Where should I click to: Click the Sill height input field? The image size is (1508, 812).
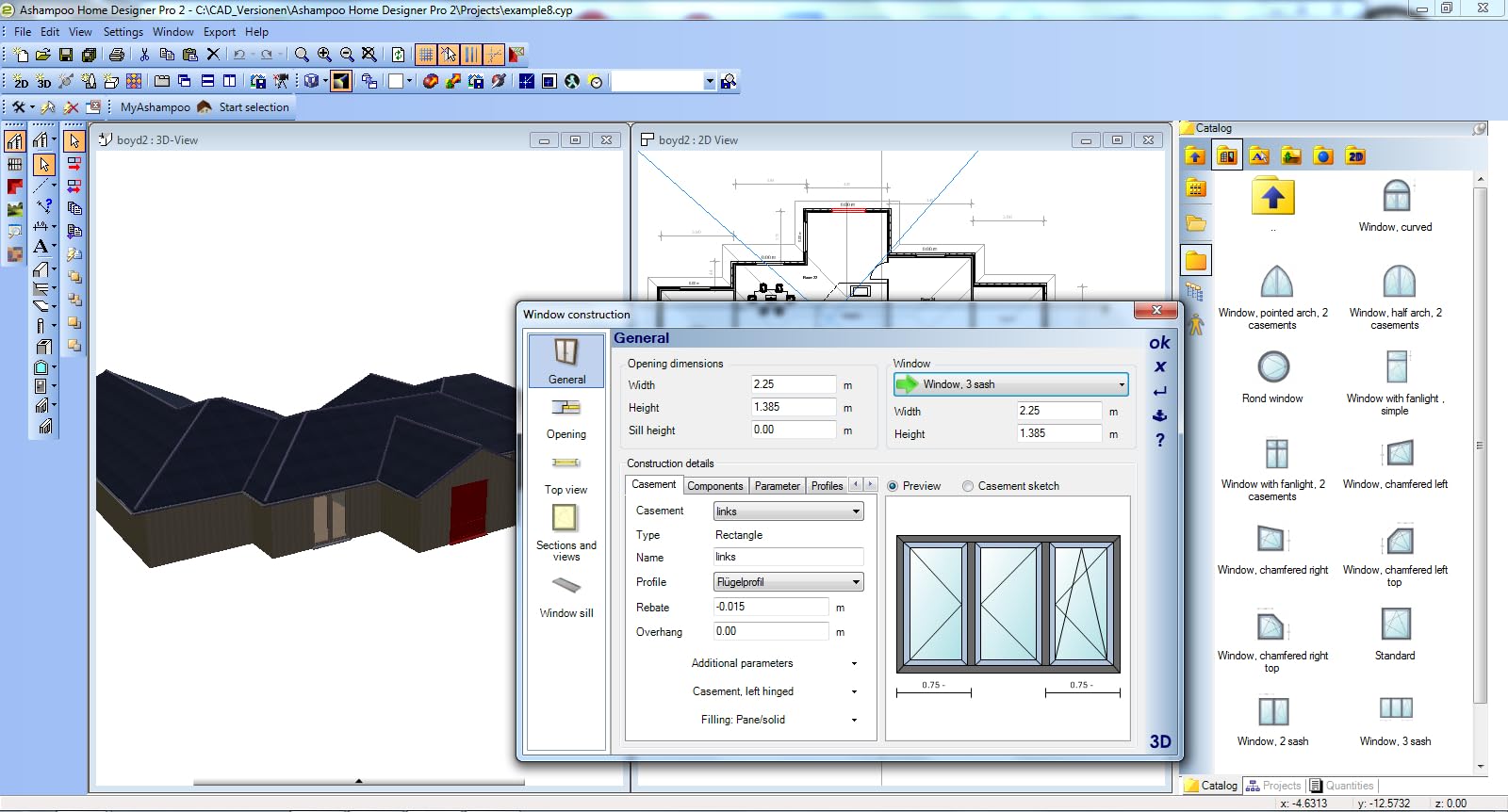point(793,430)
